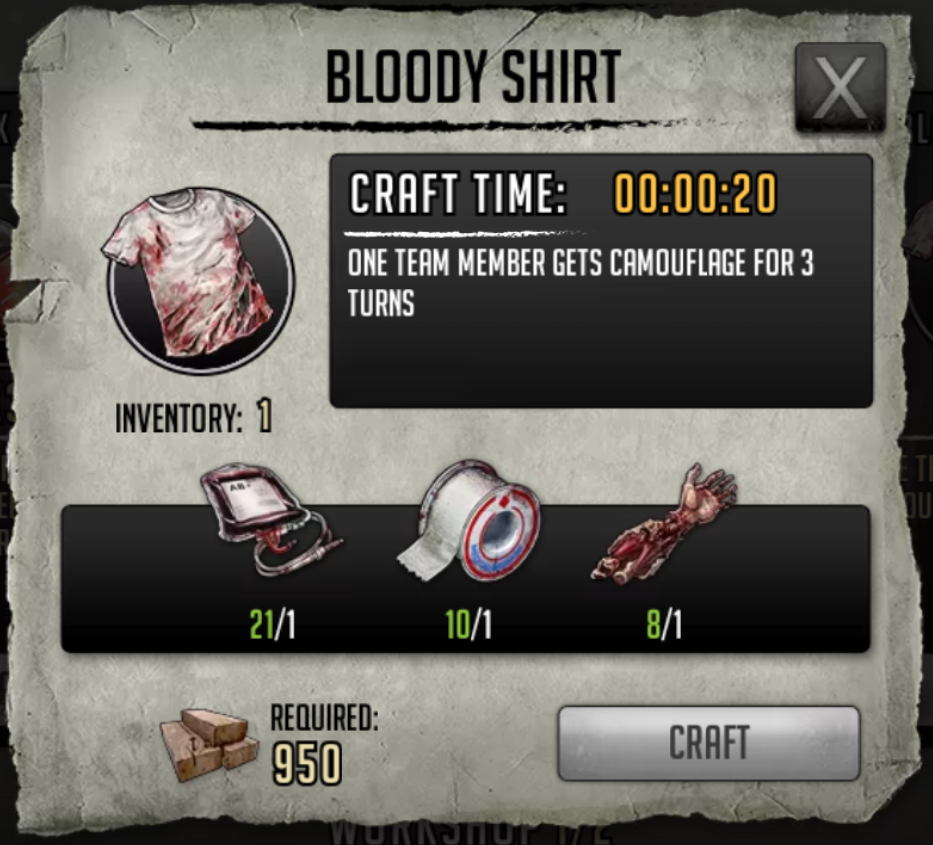
Task: Select the severed arm ingredient icon
Action: [665, 524]
